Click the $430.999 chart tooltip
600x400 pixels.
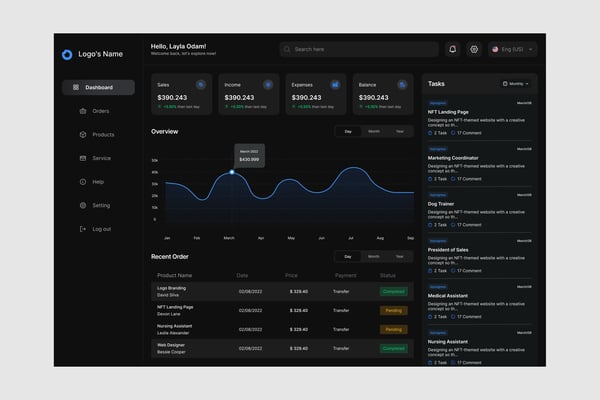pyautogui.click(x=249, y=155)
